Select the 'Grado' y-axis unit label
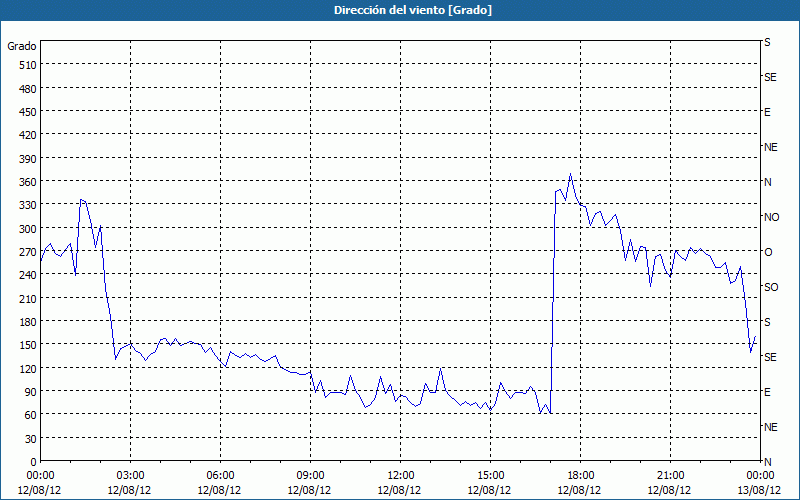This screenshot has height=500, width=800. click(x=21, y=46)
